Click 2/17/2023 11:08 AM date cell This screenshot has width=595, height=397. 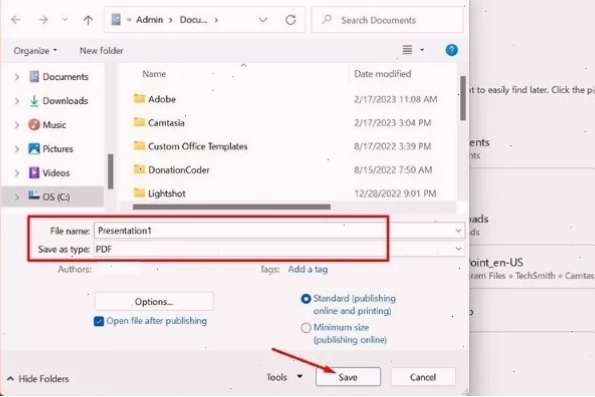[x=395, y=99]
